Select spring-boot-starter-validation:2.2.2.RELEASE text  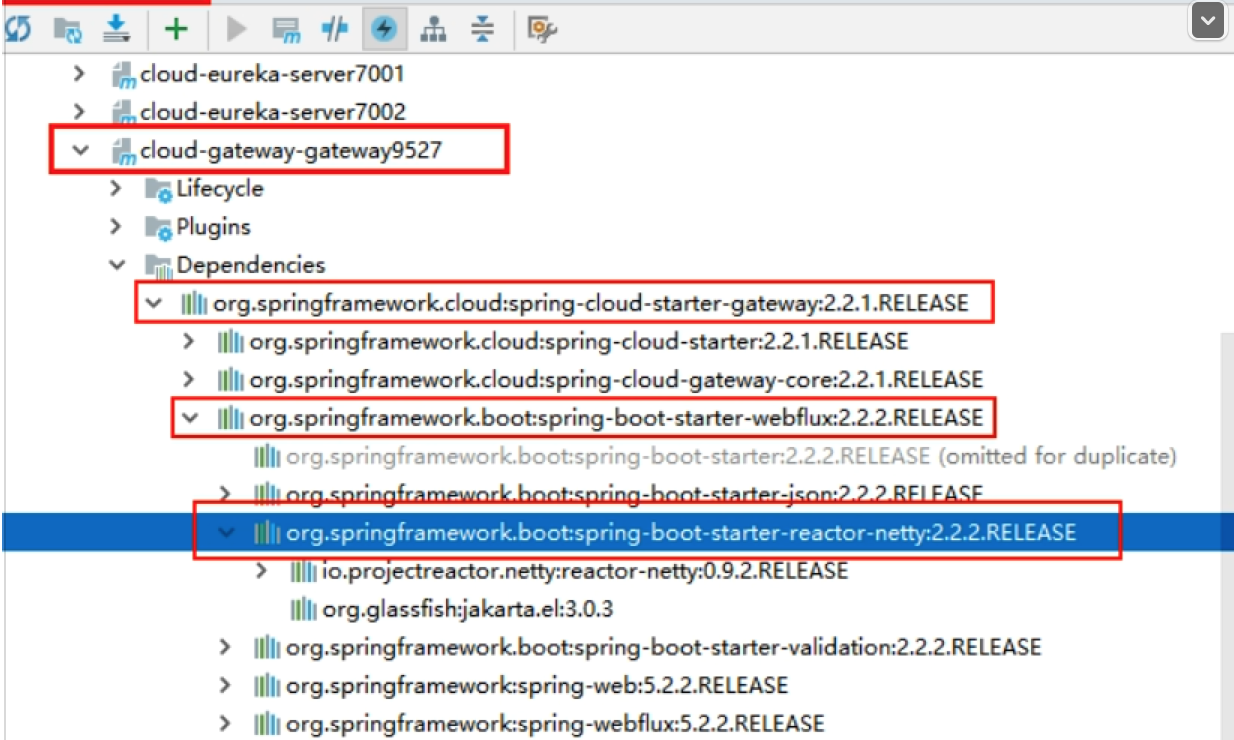point(663,647)
